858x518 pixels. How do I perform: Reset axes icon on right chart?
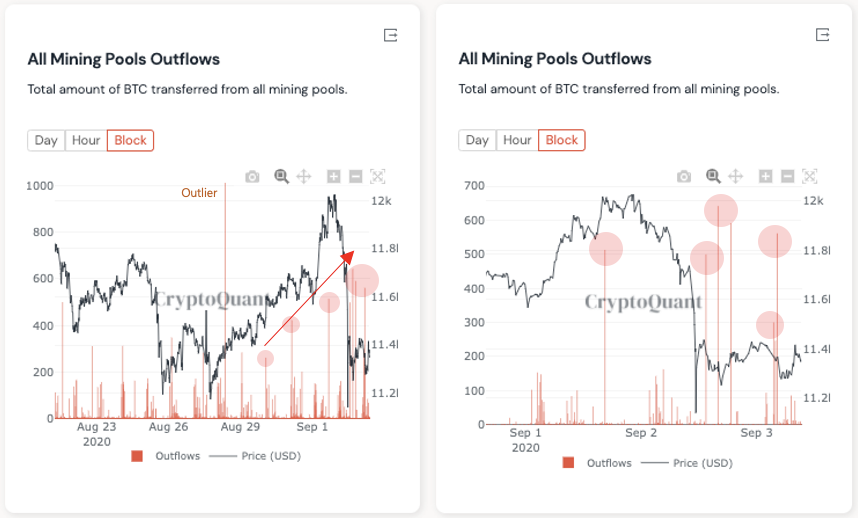[808, 177]
